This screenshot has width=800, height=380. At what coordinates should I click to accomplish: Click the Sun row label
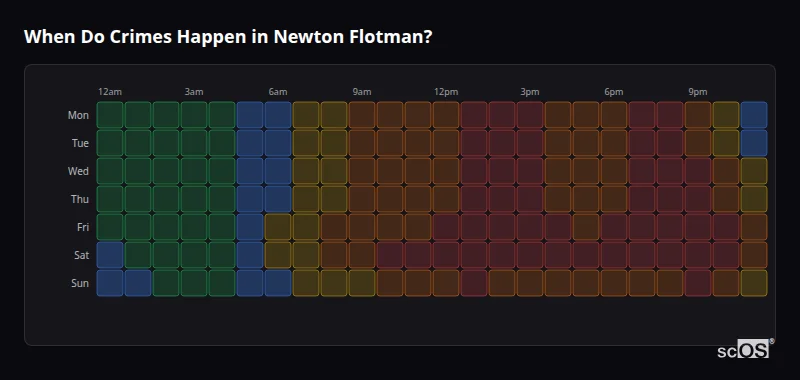click(x=80, y=284)
